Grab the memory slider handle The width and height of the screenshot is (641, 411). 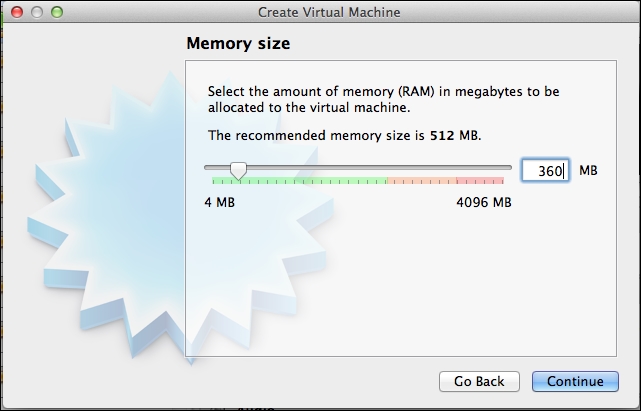(238, 170)
